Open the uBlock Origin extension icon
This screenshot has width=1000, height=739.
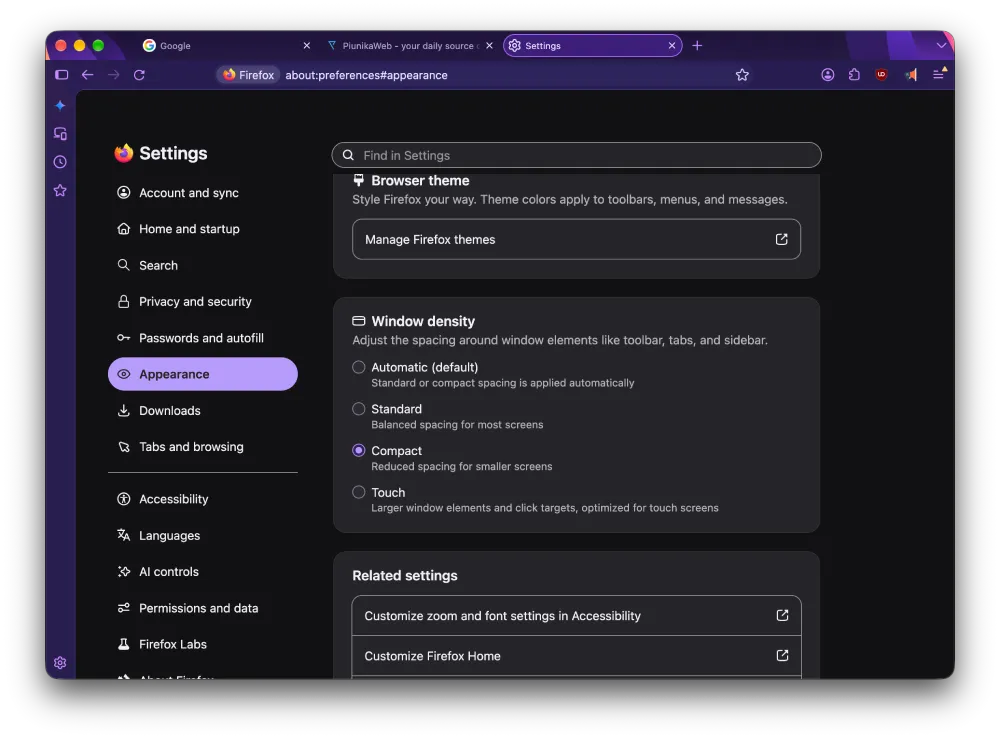click(x=881, y=75)
